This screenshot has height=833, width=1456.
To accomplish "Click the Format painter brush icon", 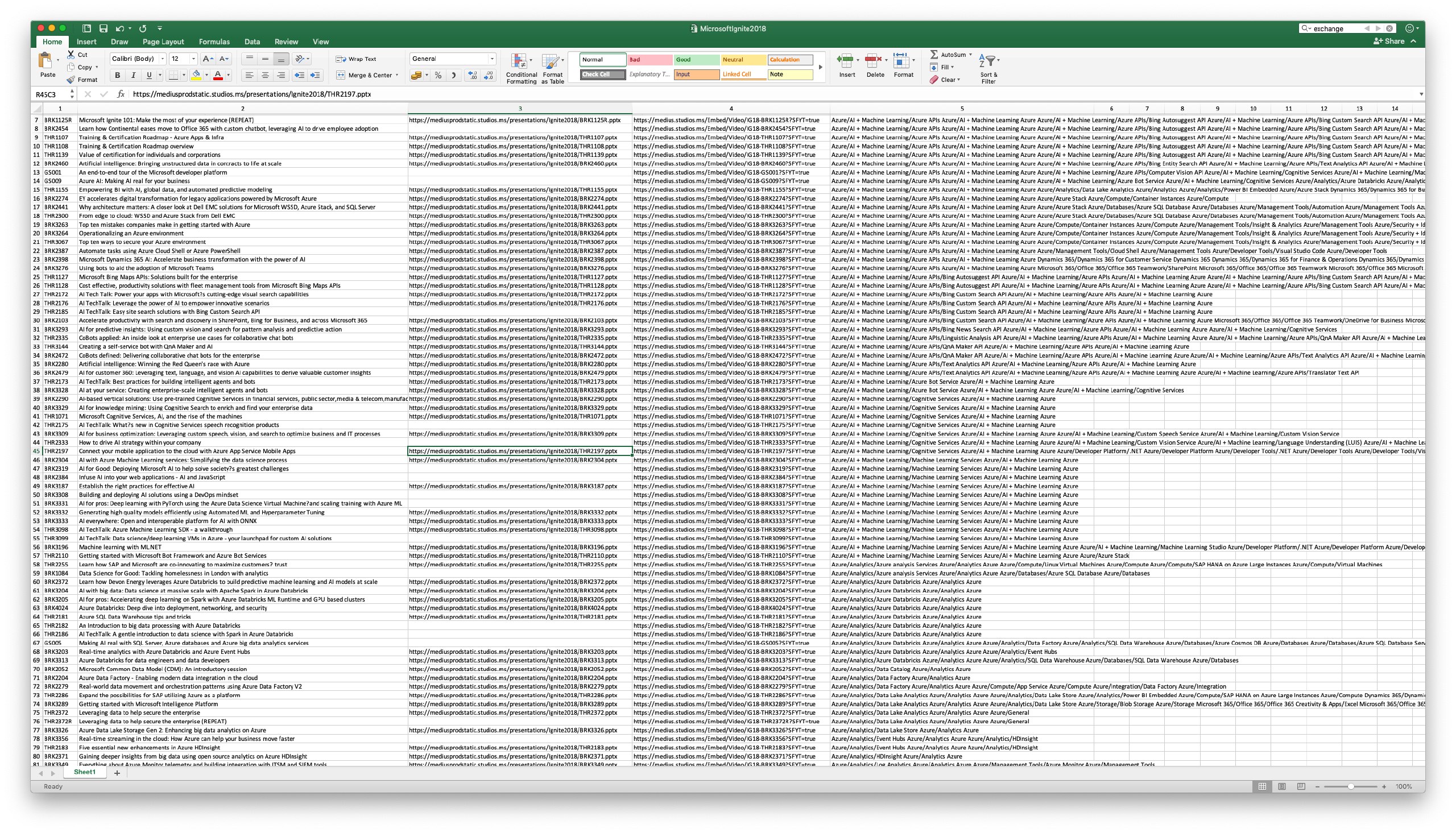I will 71,80.
